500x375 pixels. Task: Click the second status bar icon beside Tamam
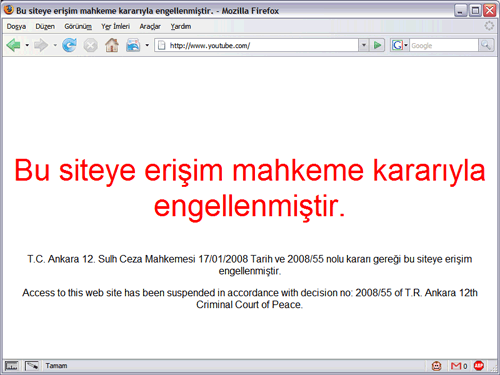pyautogui.click(x=32, y=366)
